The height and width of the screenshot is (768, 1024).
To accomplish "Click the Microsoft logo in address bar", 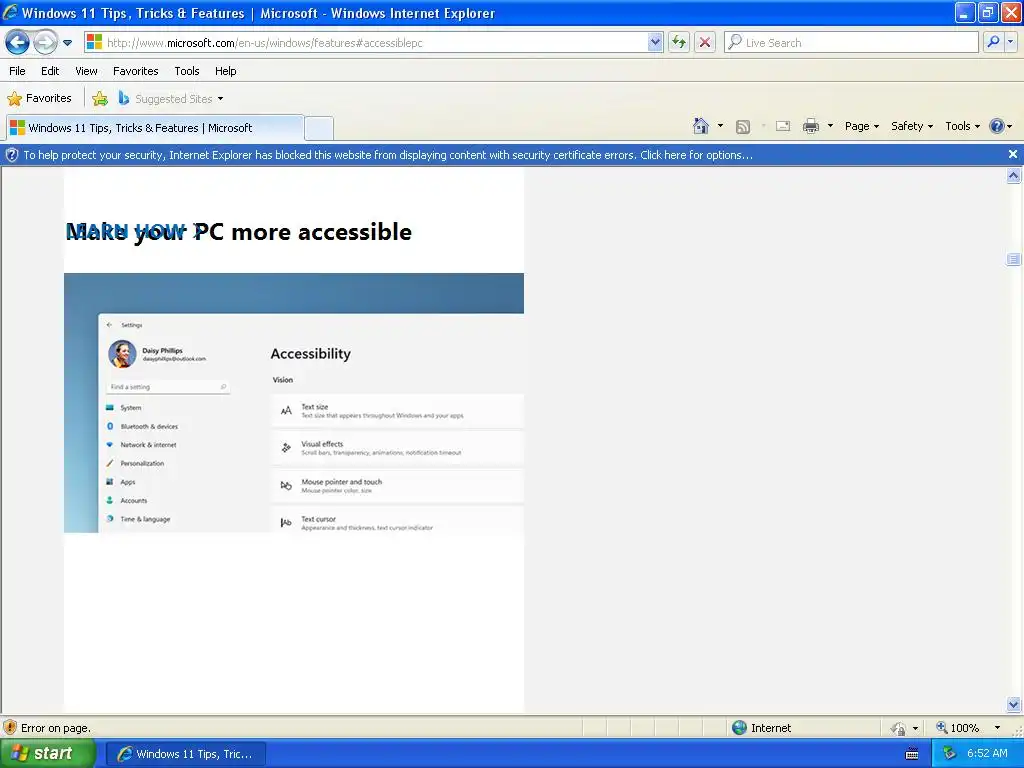I will click(x=95, y=42).
